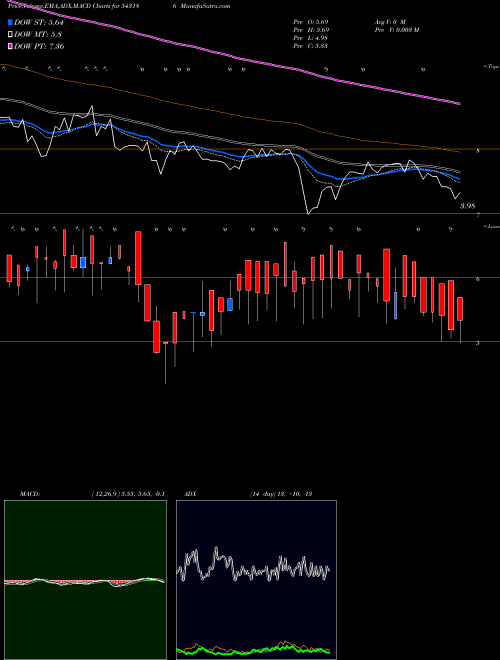Select the 'DOW ST: 5.64' legend label
500x660 pixels.
click(x=39, y=22)
